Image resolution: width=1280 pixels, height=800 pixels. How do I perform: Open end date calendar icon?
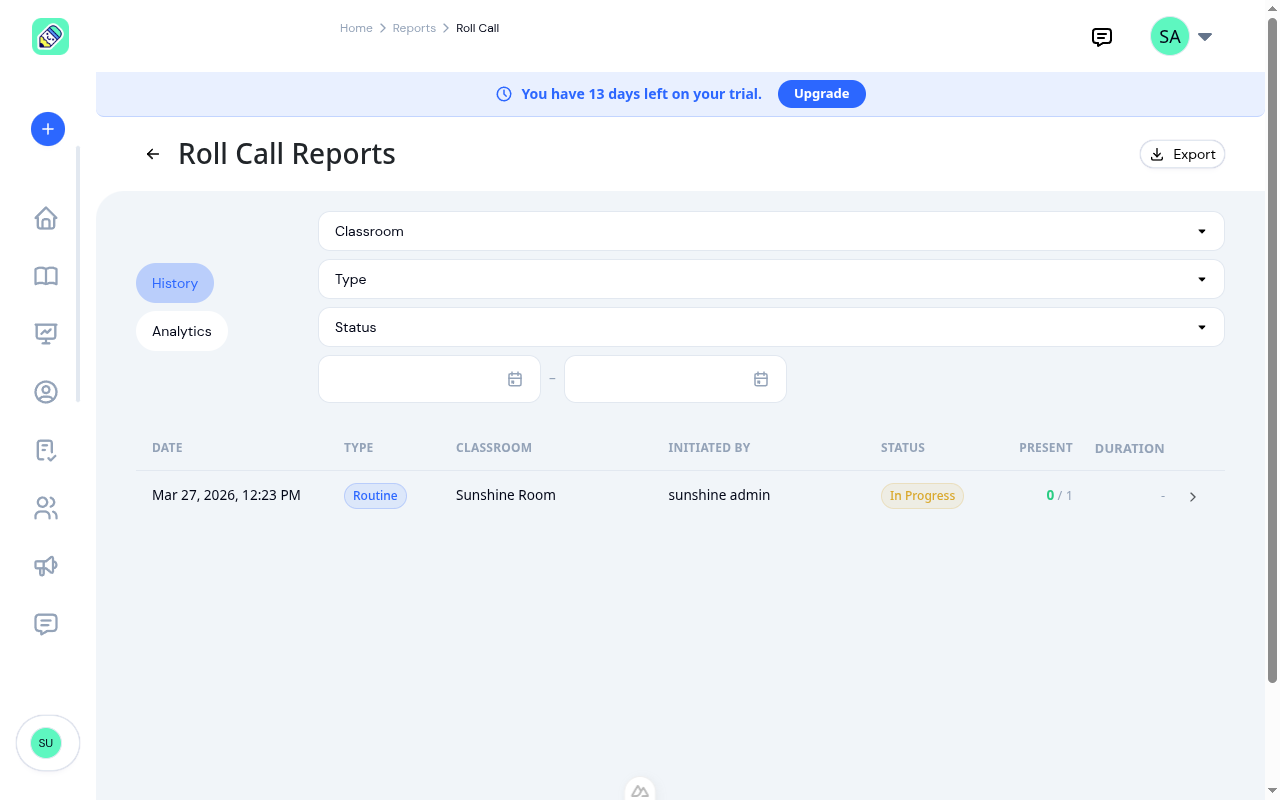click(761, 379)
